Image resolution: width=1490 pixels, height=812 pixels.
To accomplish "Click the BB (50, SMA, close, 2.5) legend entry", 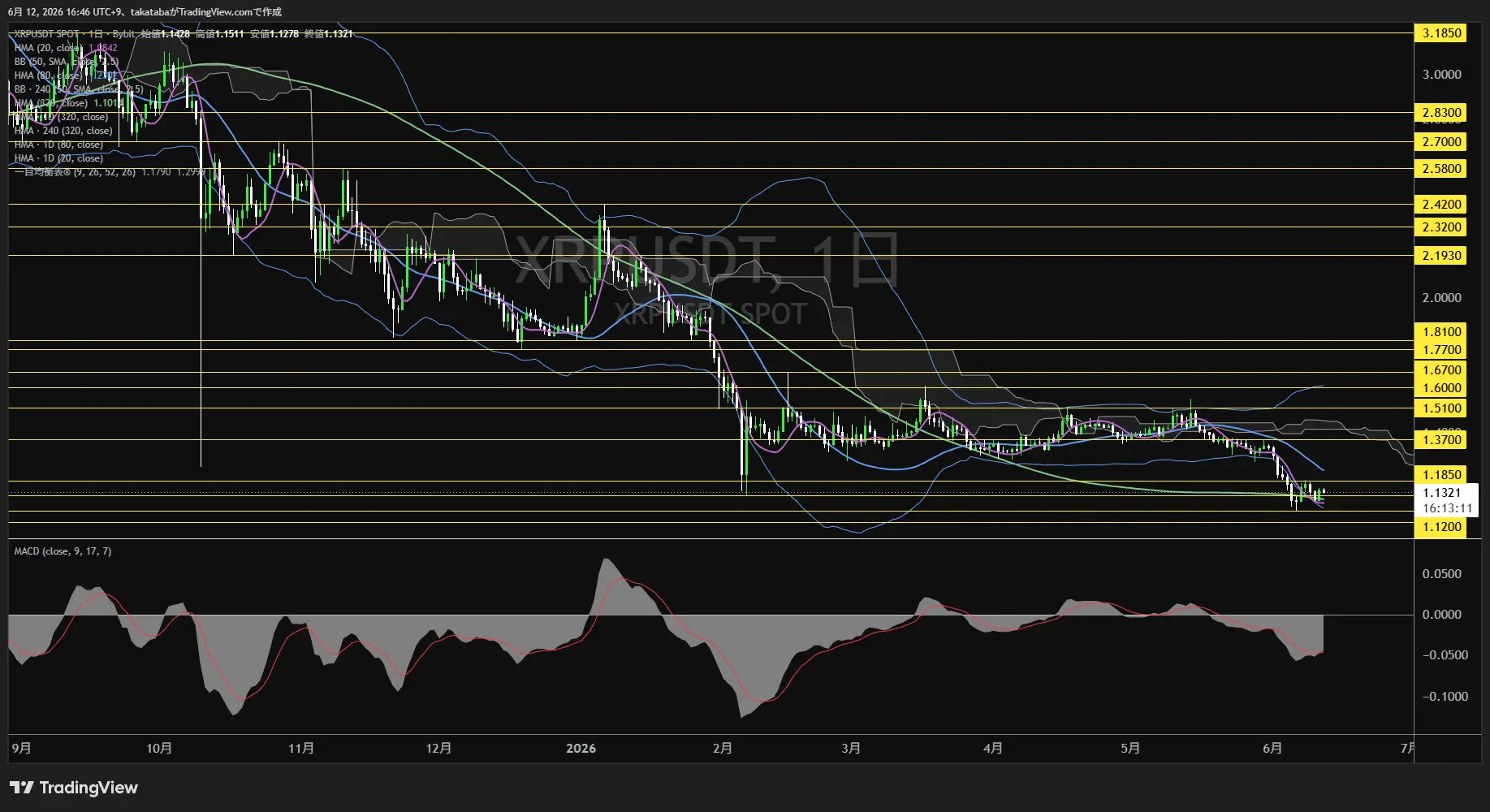I will click(x=66, y=62).
